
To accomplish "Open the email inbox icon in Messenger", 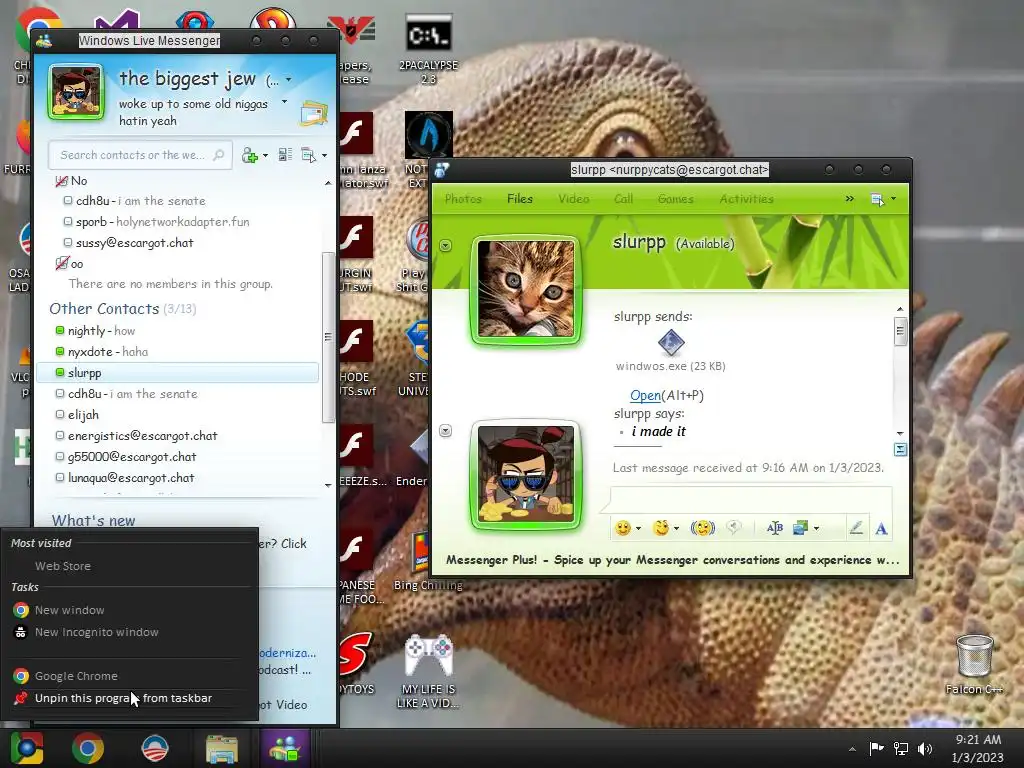I will (313, 114).
